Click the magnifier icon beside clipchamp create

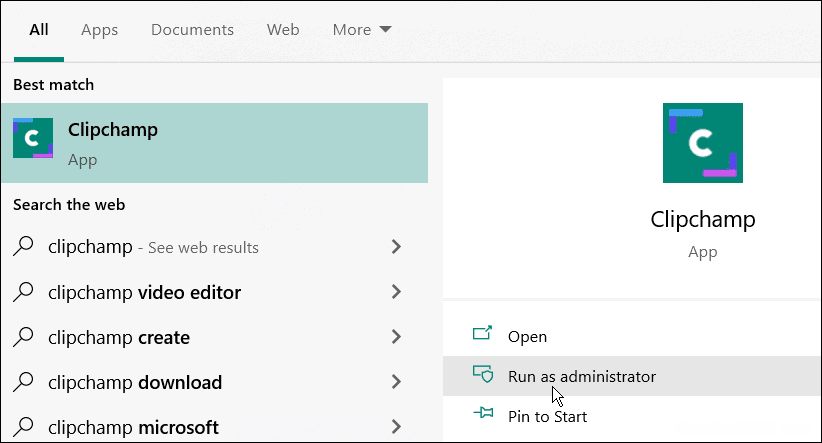pos(24,337)
